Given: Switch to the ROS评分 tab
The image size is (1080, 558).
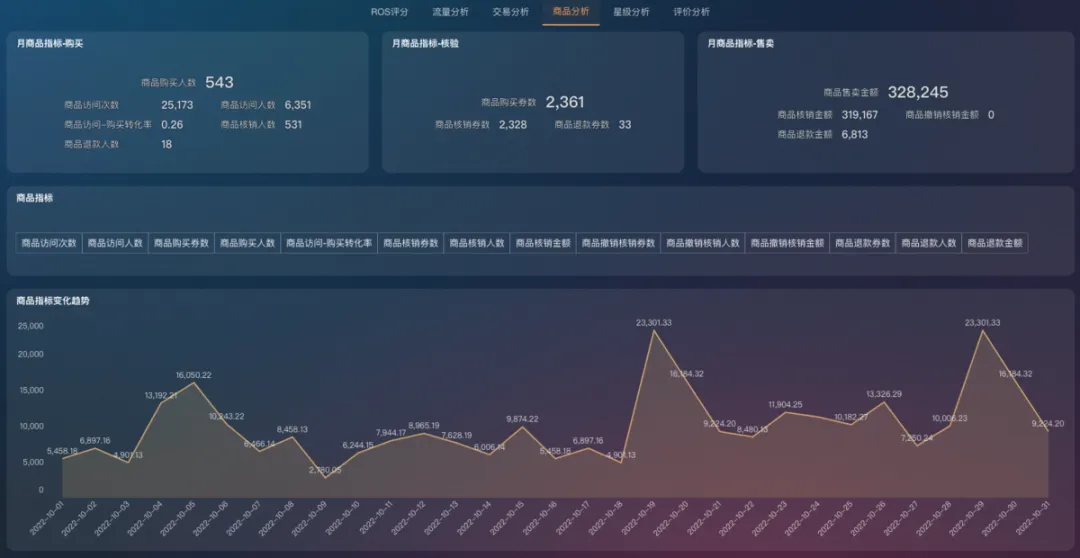Looking at the screenshot, I should pos(389,12).
